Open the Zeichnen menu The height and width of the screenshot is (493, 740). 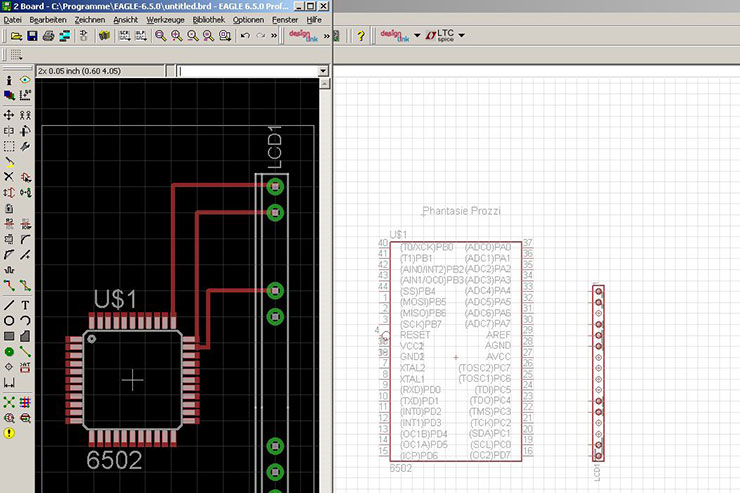(x=90, y=20)
